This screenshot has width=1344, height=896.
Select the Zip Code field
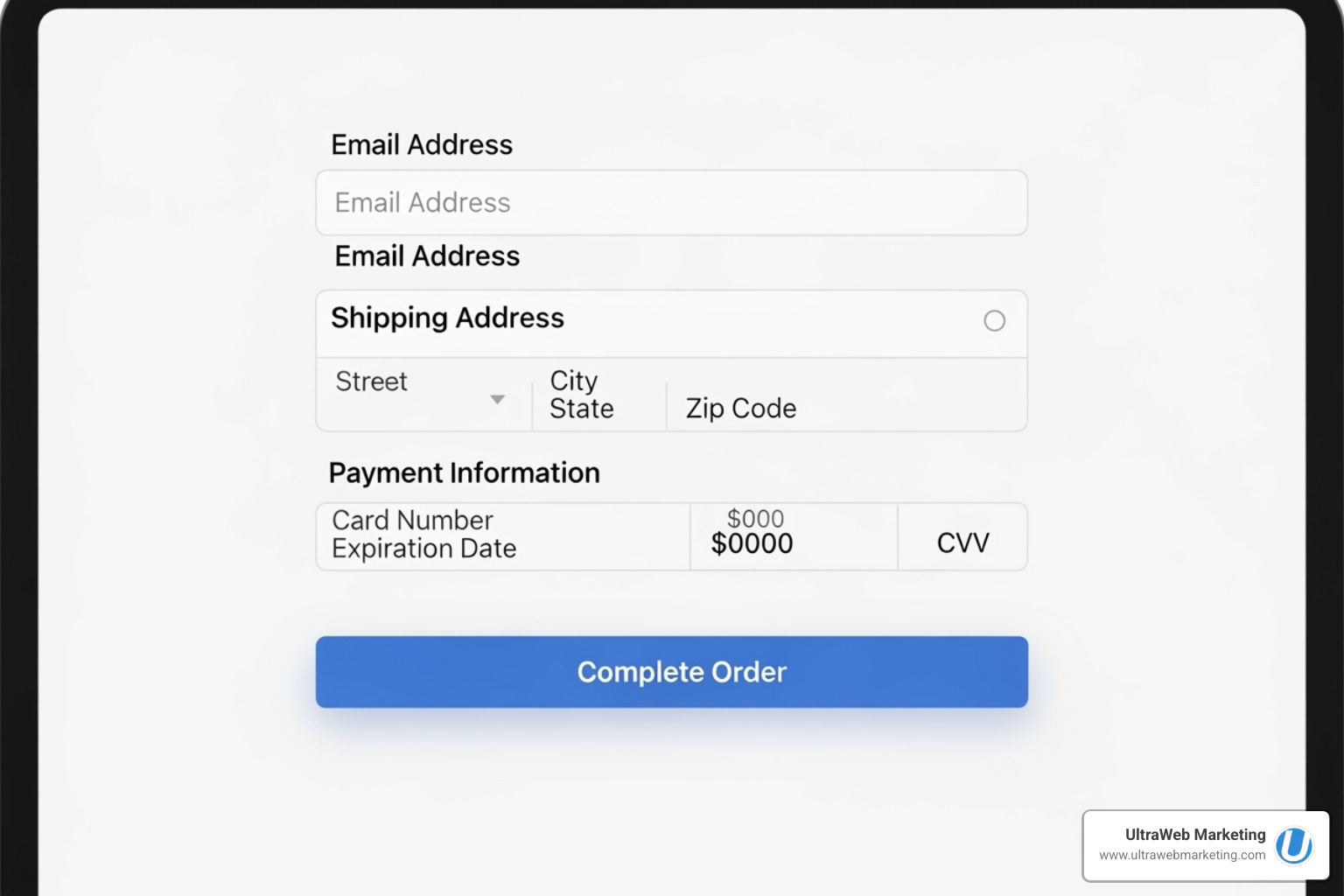[x=739, y=408]
